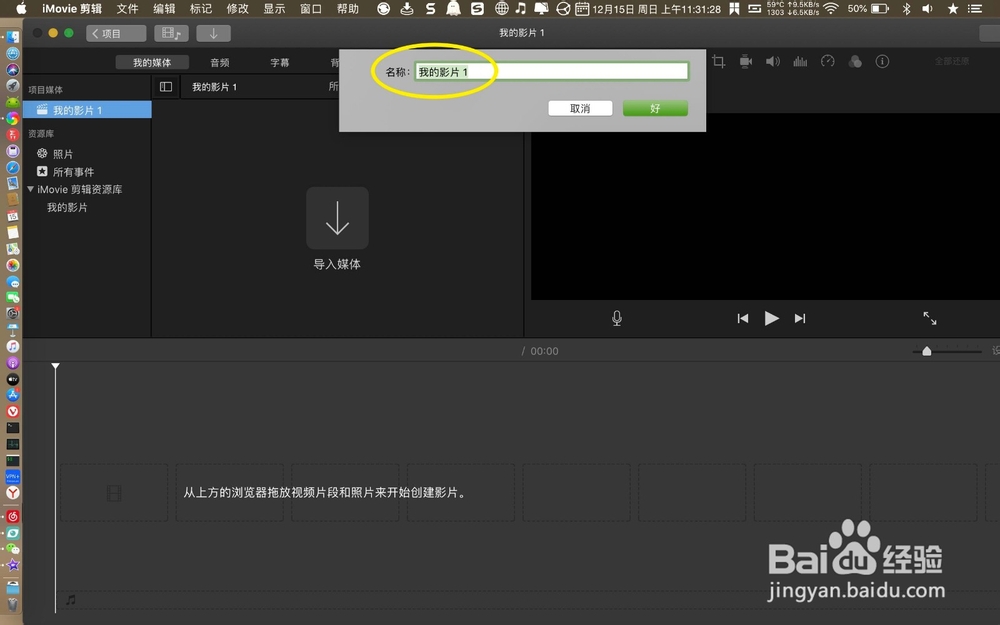The width and height of the screenshot is (1000, 625).
Task: Switch to the 字幕 tab
Action: (279, 62)
